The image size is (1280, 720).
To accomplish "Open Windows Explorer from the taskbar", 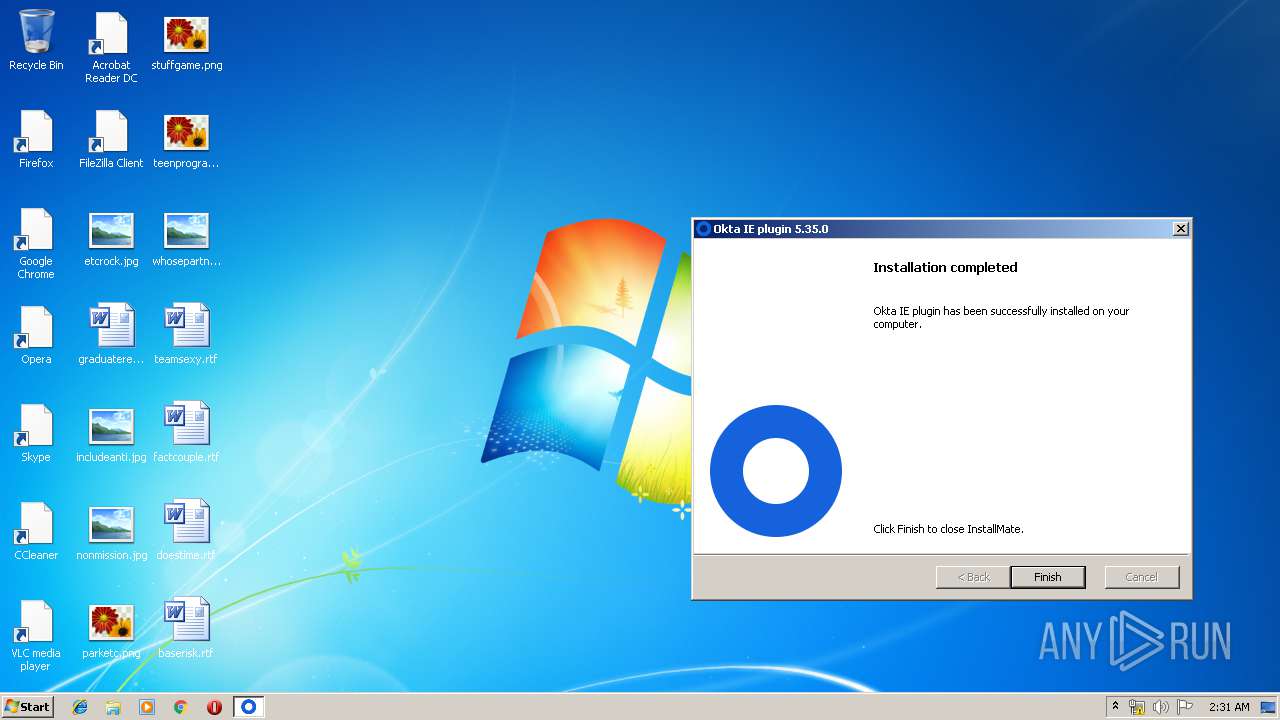I will pos(113,707).
